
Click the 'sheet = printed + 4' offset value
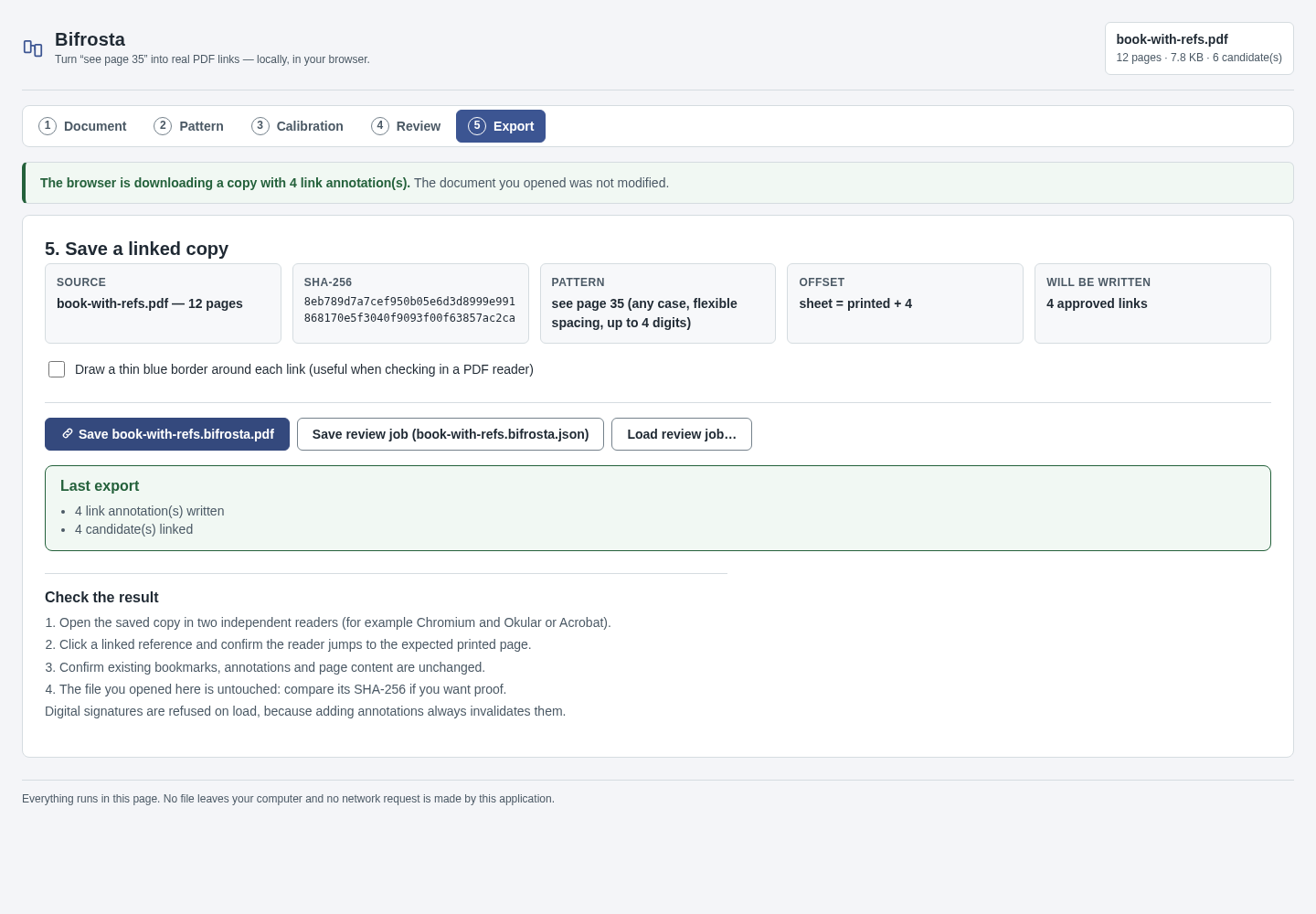pos(855,303)
